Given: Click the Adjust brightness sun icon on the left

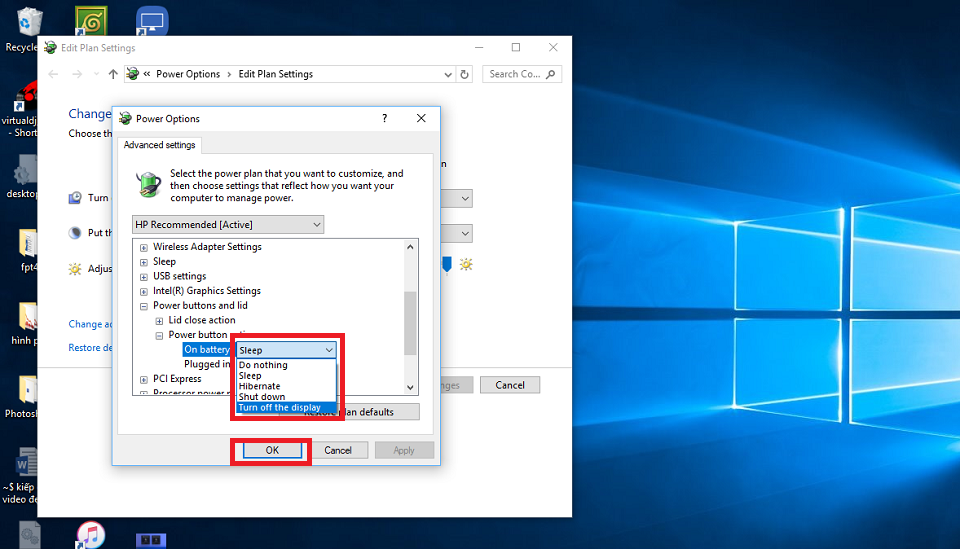Looking at the screenshot, I should pyautogui.click(x=75, y=269).
